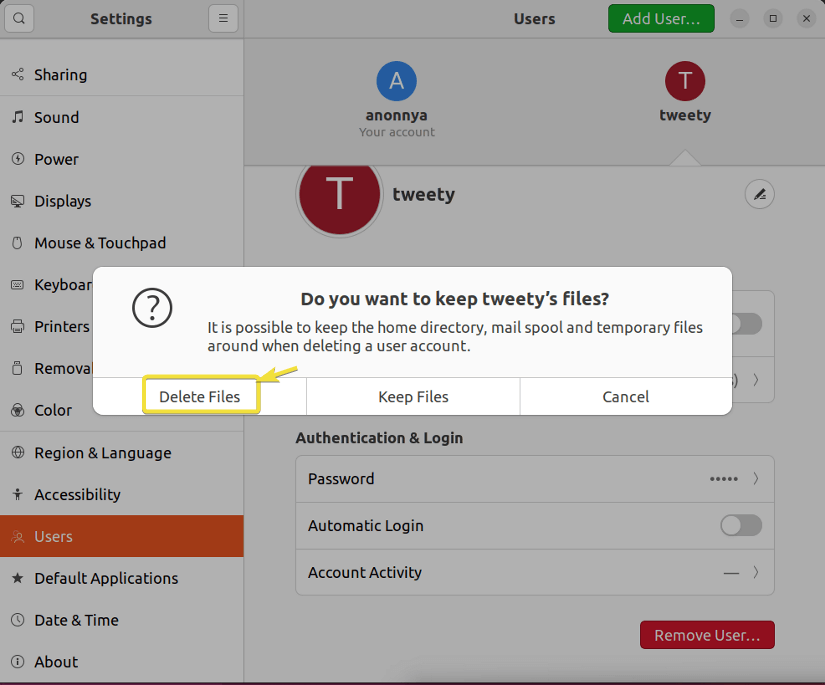This screenshot has width=825, height=685.
Task: Click the Settings title text
Action: click(x=121, y=19)
